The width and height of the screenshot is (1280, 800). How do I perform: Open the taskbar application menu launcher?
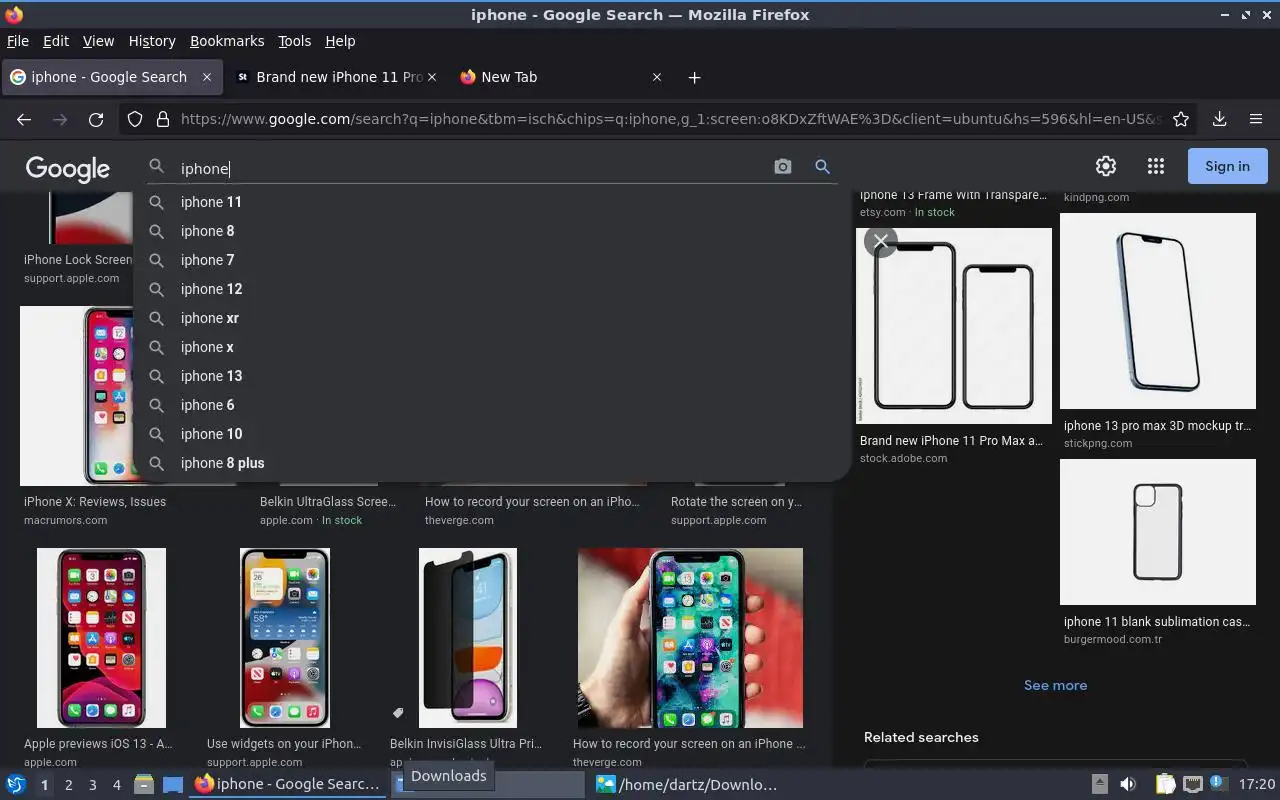point(15,784)
